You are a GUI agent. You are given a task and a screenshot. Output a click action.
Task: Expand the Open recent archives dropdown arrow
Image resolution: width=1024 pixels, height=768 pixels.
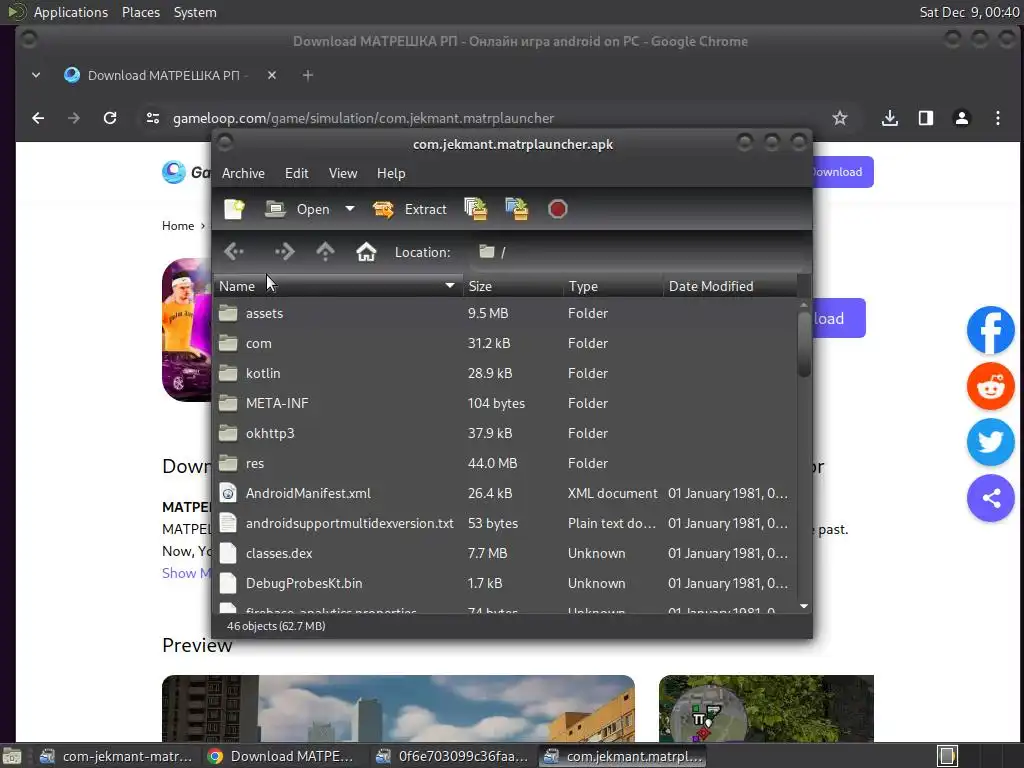pos(350,209)
